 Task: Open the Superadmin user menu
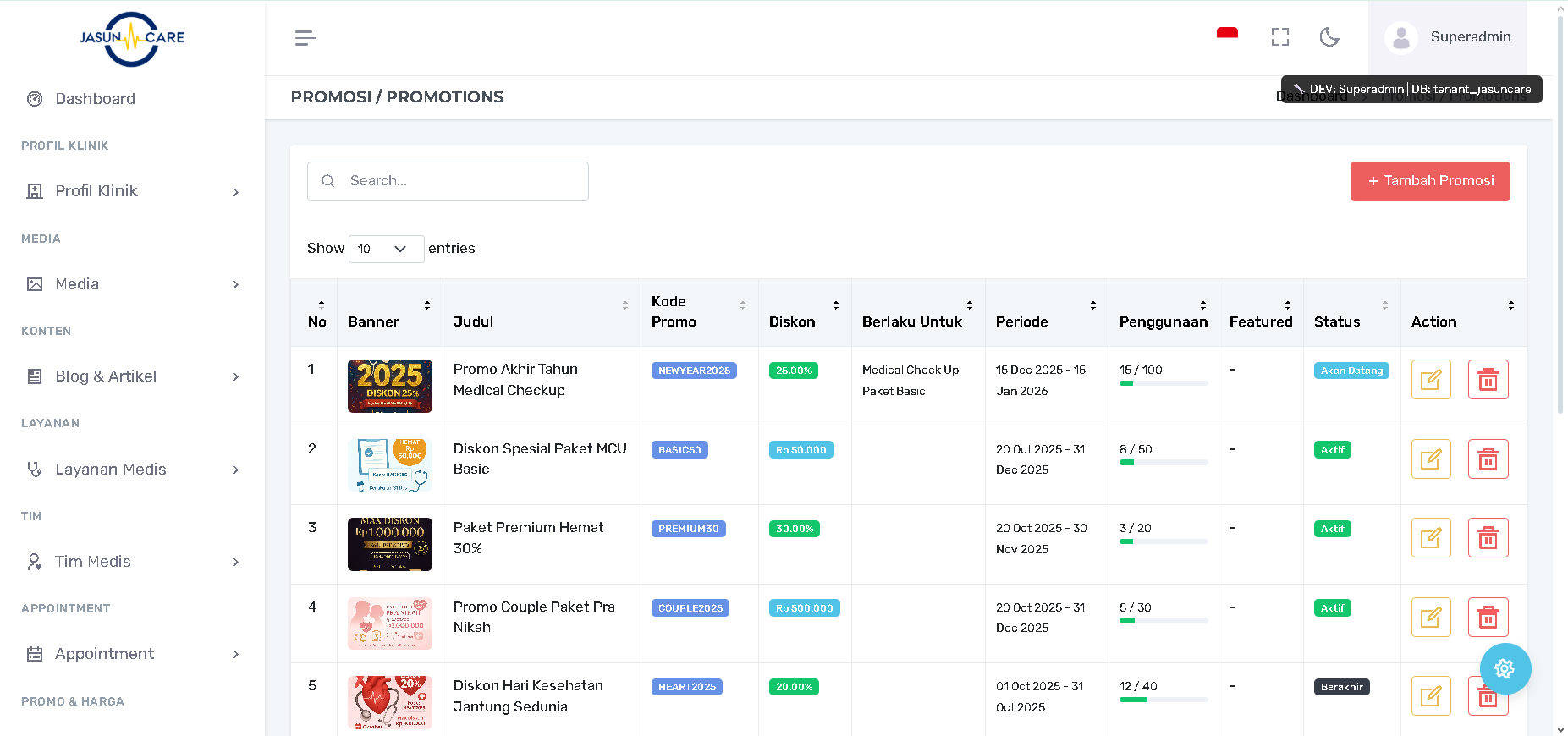(x=1448, y=37)
